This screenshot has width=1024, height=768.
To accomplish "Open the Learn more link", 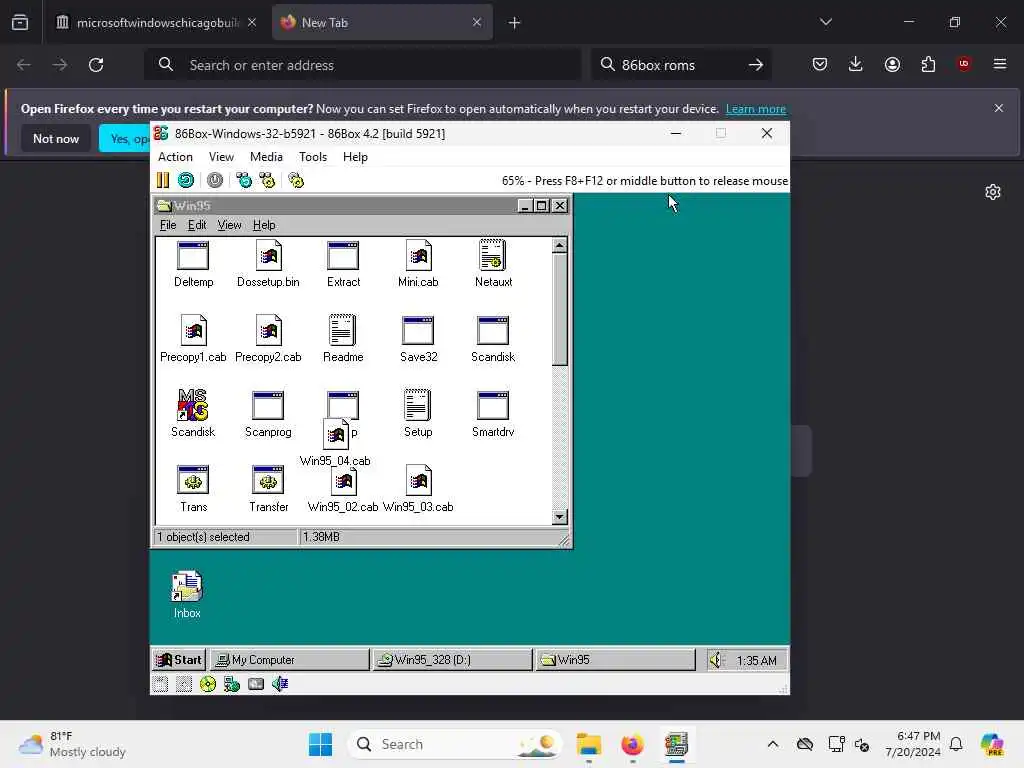I will (x=756, y=109).
